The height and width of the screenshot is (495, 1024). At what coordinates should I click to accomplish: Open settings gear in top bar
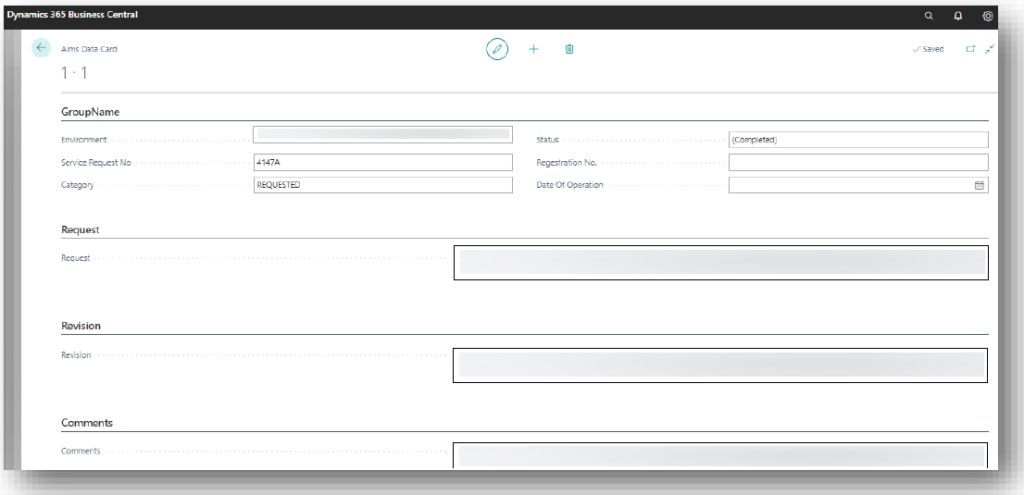pyautogui.click(x=987, y=16)
